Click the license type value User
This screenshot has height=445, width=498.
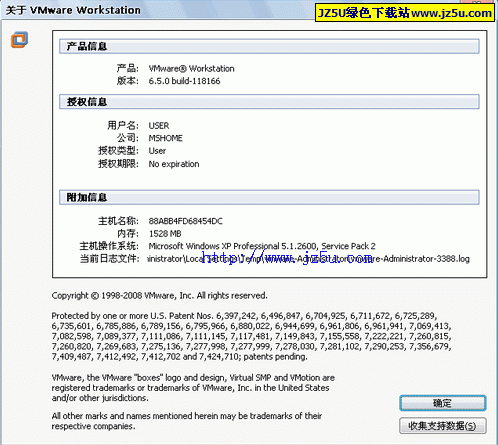[x=157, y=151]
